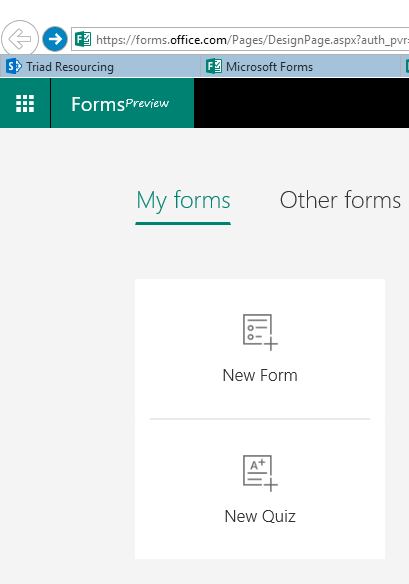Click the browser back arrow button

click(20, 38)
